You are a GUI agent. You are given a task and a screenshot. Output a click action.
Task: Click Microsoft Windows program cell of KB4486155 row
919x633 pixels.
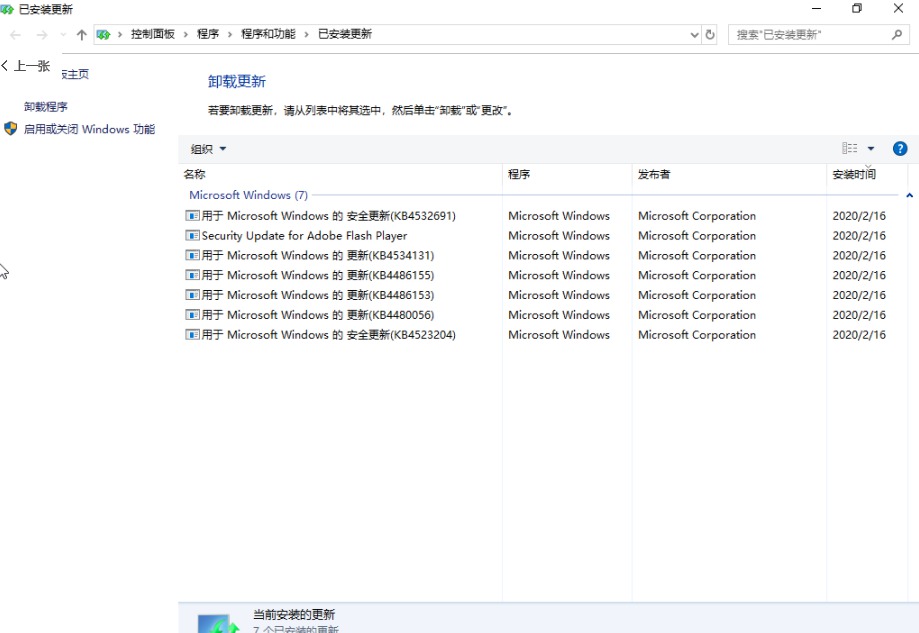point(559,275)
